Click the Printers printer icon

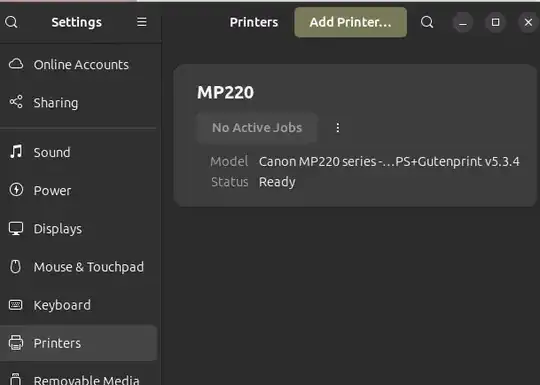16,343
